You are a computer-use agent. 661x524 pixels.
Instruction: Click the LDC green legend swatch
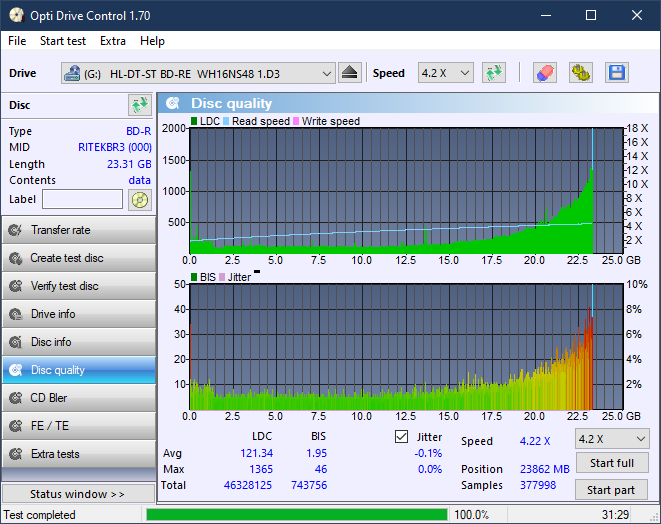(x=194, y=121)
